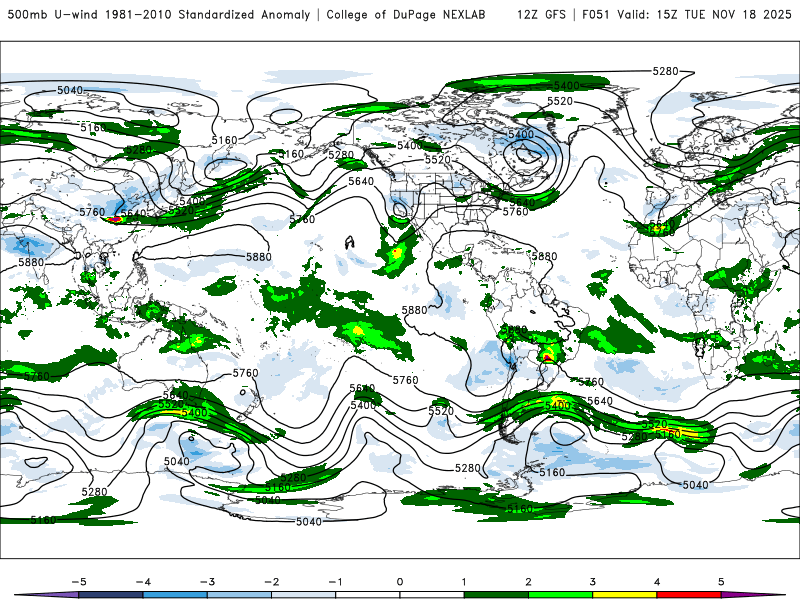Click the colorbar label "4"

(x=657, y=582)
